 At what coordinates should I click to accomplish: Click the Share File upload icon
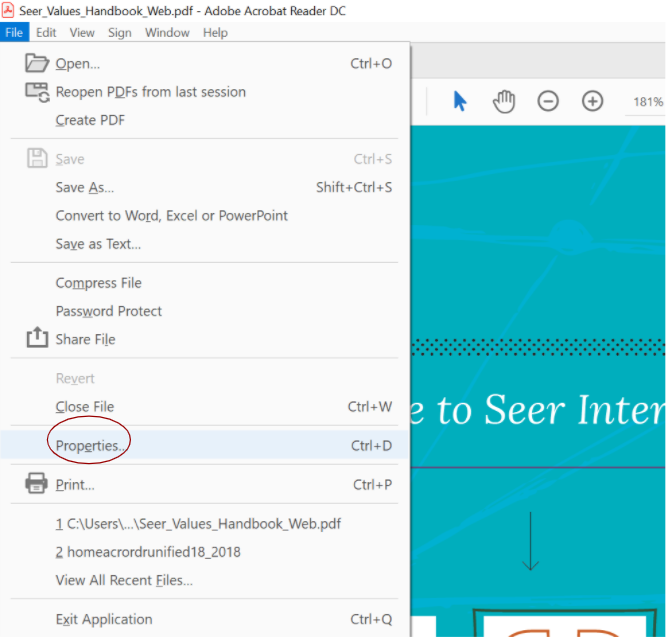[37, 338]
